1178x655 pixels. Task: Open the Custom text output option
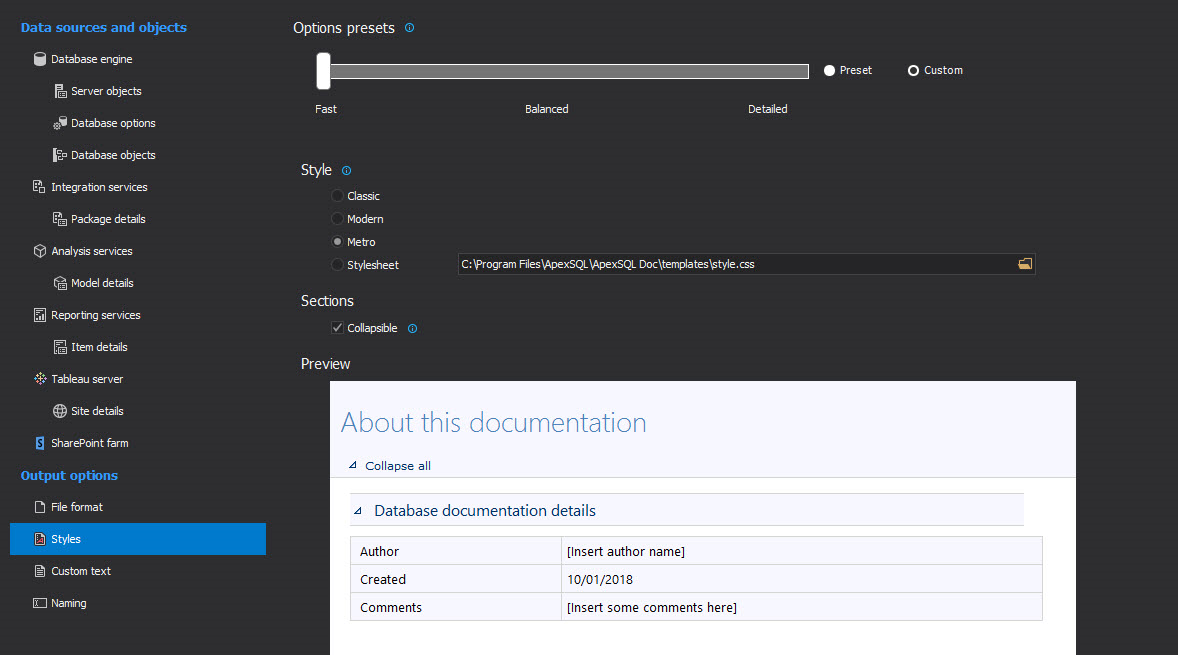(81, 571)
